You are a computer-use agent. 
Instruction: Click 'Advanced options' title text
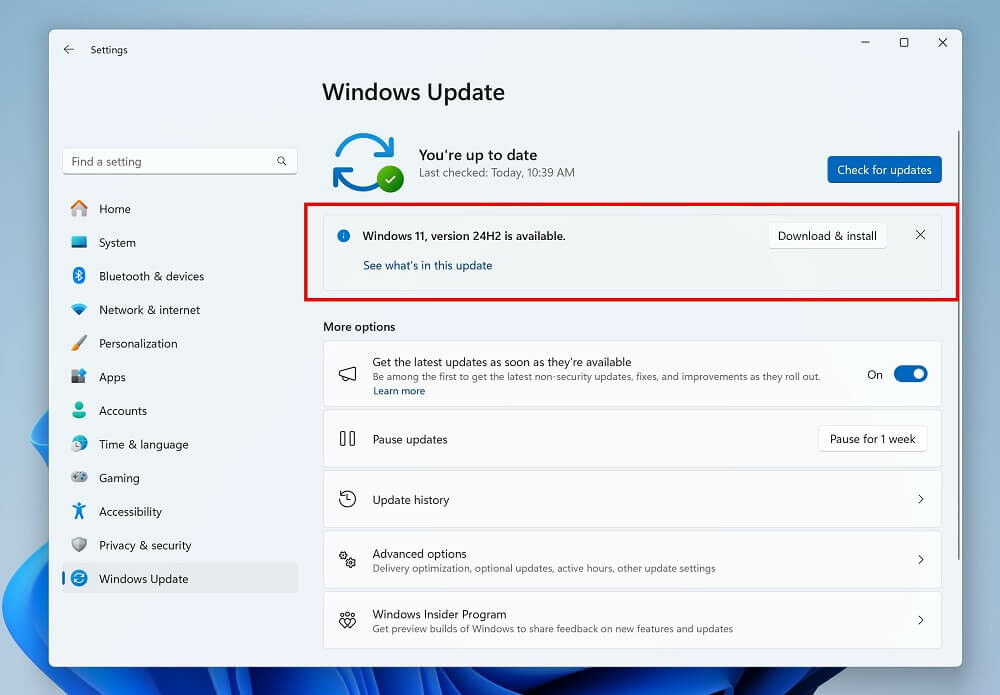(419, 553)
